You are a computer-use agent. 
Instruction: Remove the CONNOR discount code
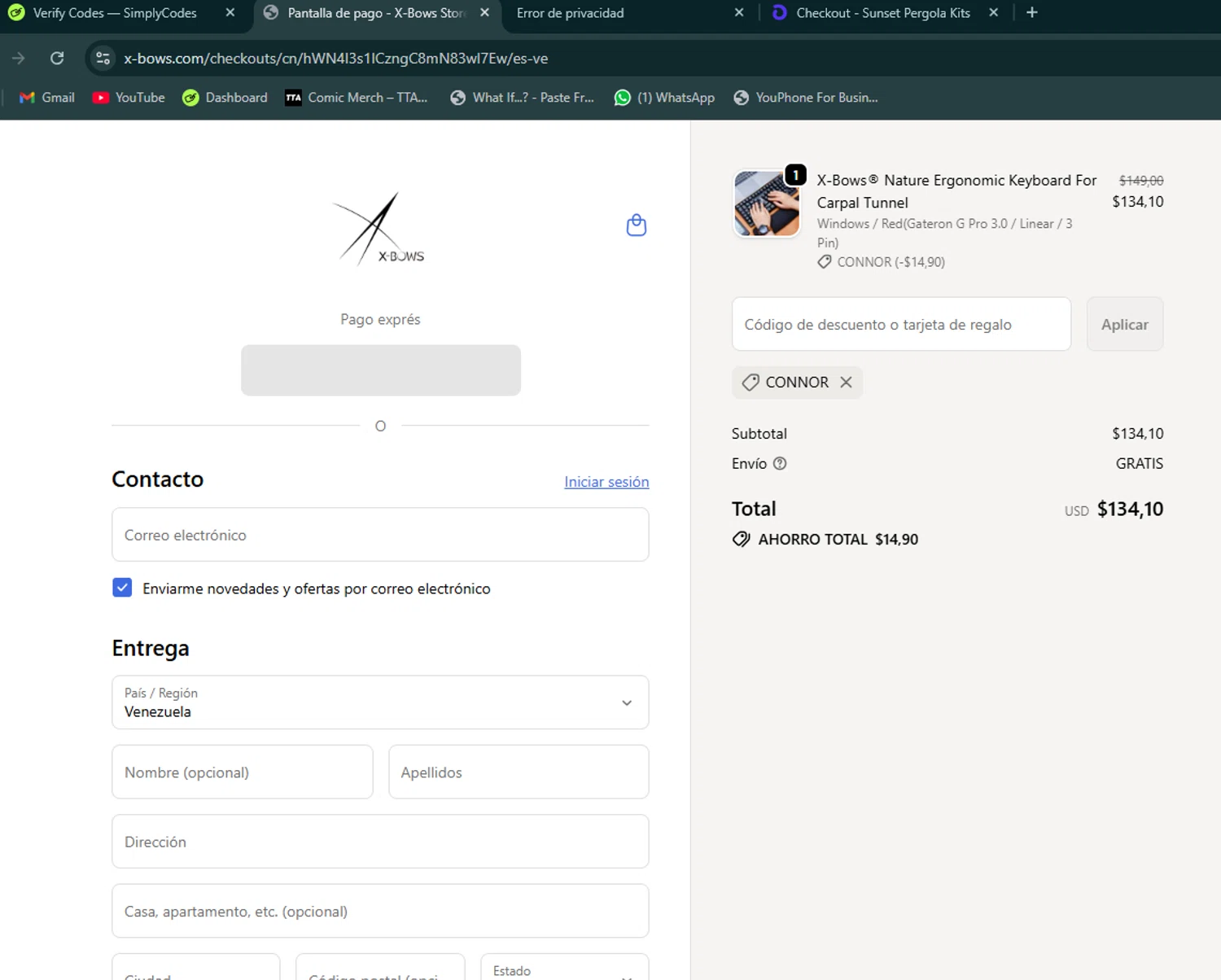tap(846, 383)
